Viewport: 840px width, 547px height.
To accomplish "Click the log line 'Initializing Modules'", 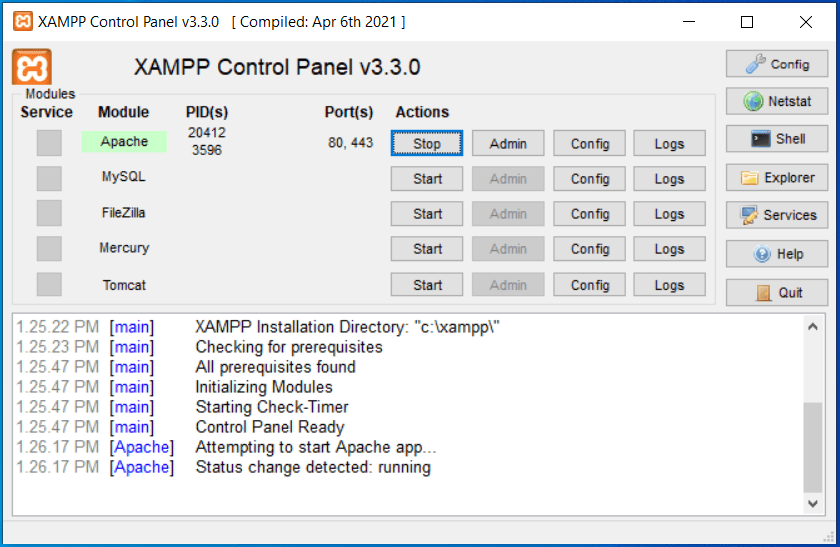I will [x=264, y=387].
